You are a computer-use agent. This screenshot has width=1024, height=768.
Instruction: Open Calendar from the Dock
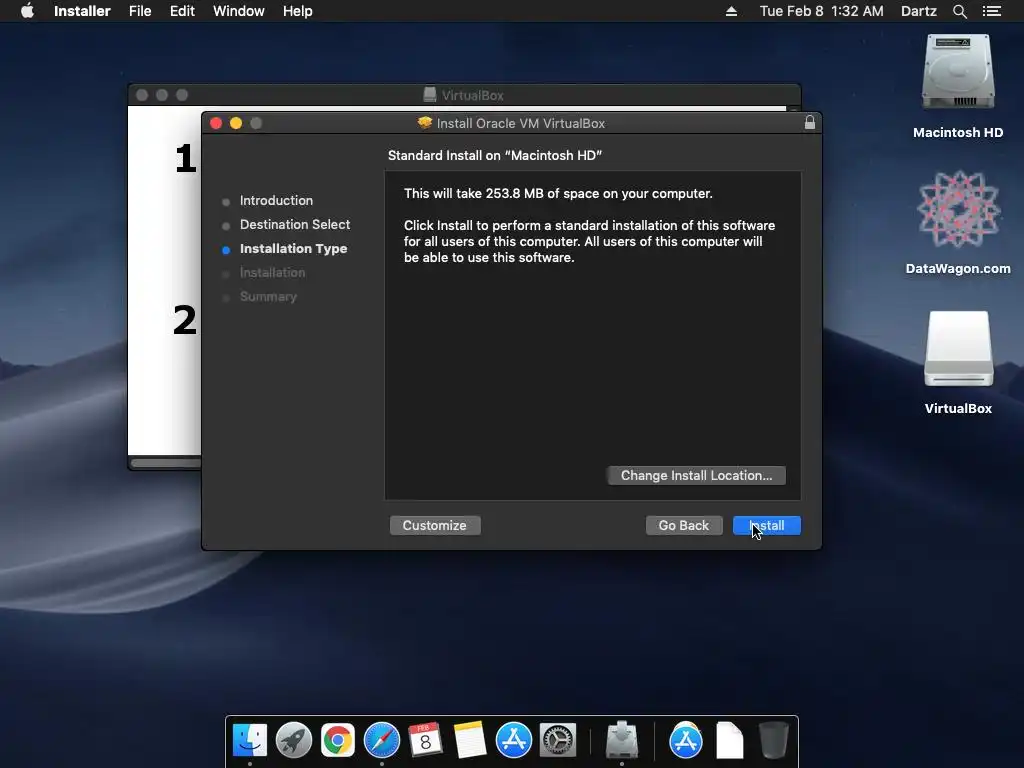425,740
